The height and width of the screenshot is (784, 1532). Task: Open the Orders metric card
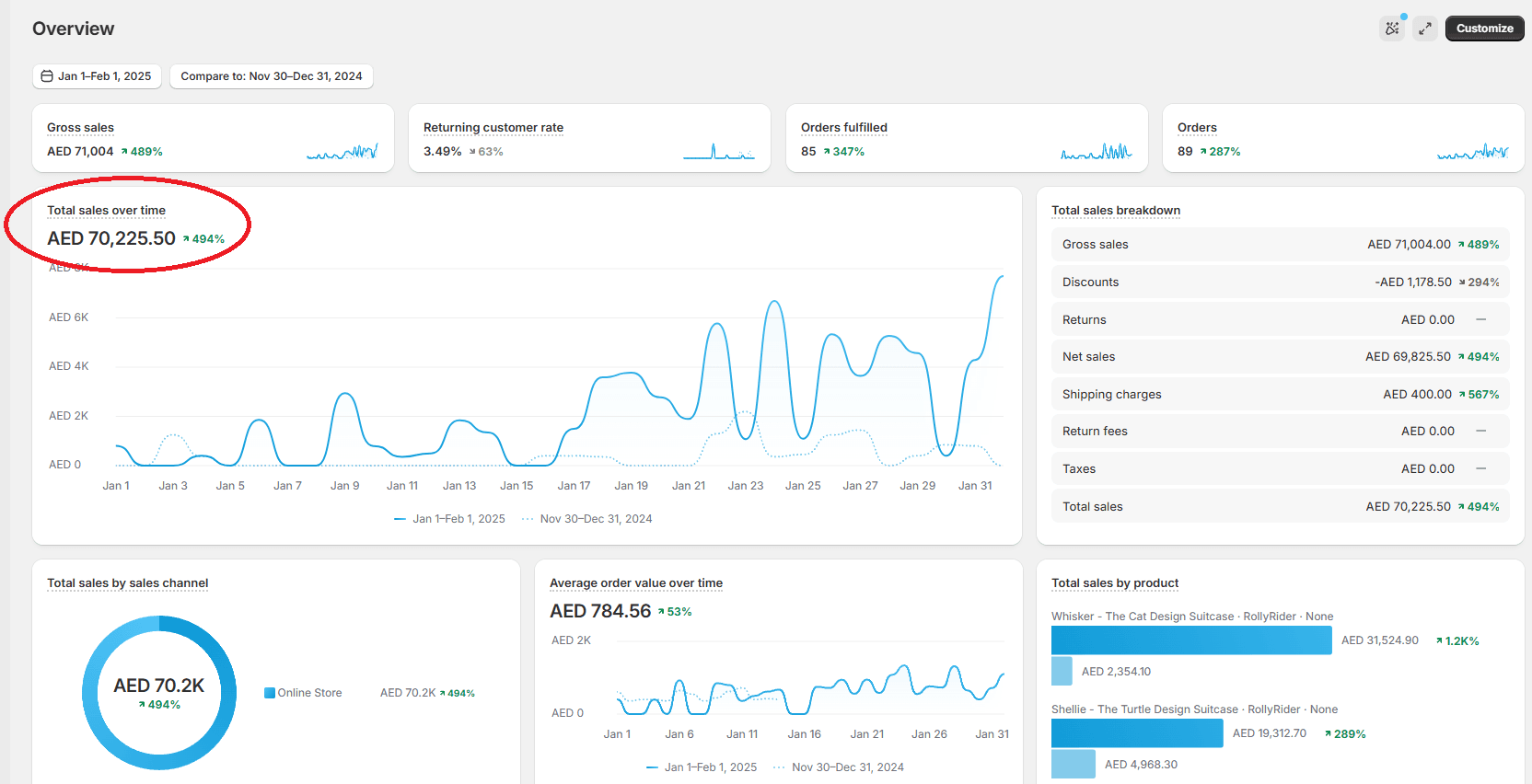1343,138
